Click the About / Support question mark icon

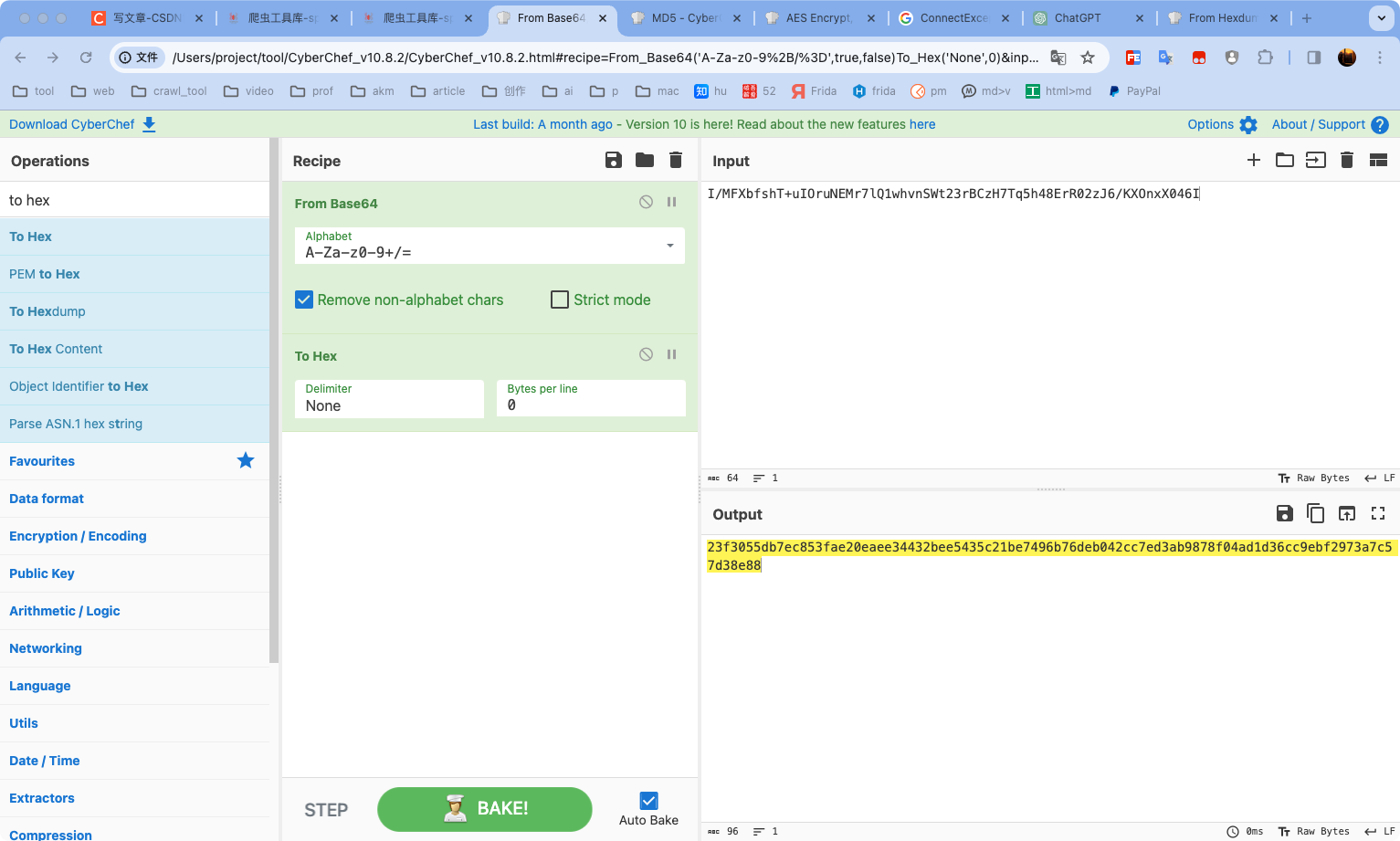(x=1380, y=125)
